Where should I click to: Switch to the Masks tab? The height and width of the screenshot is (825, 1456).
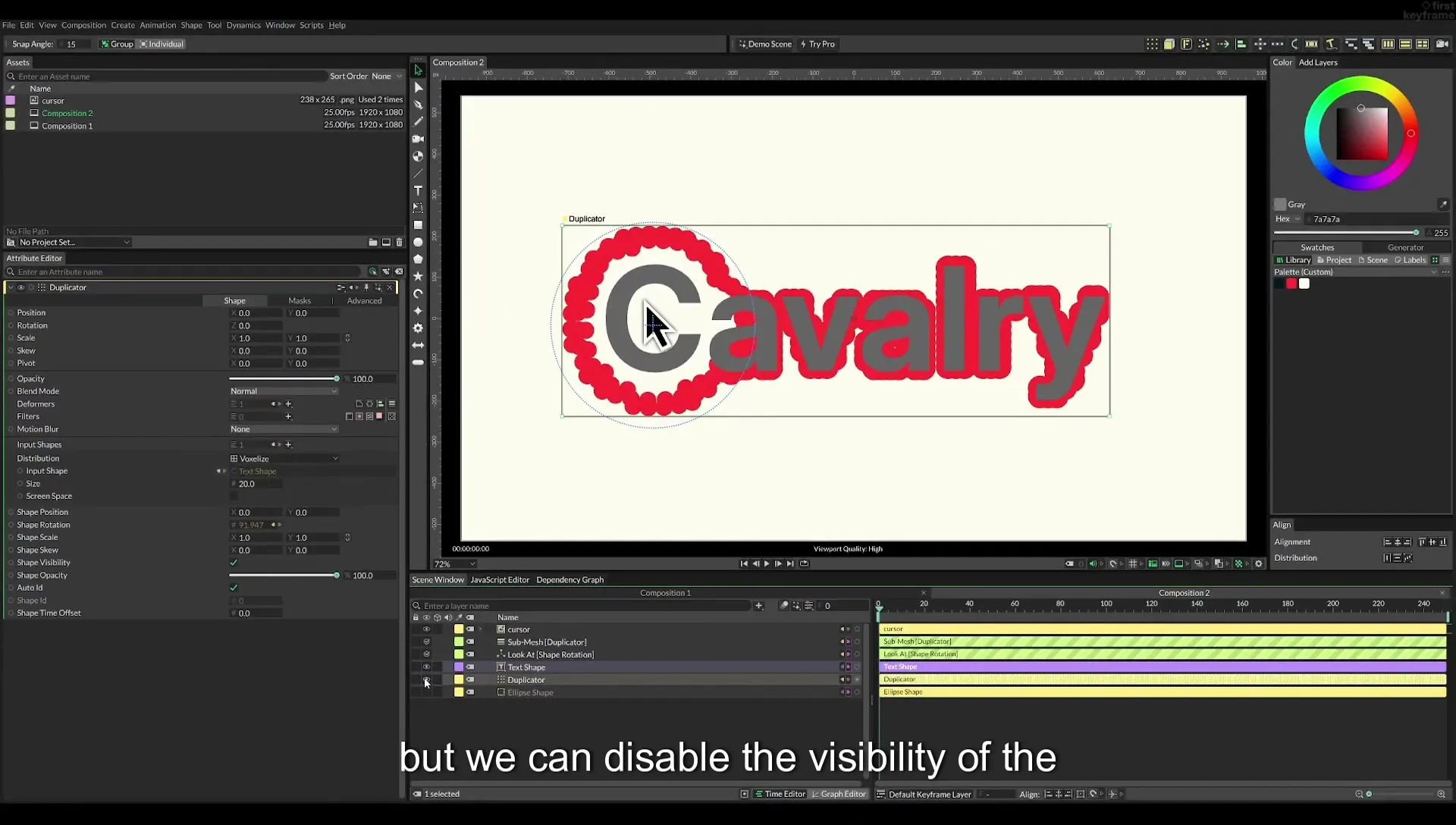[x=300, y=301]
